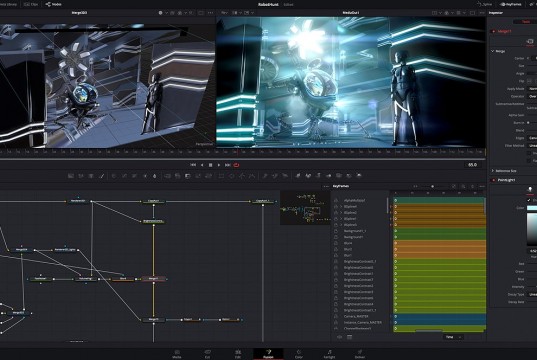Open the Time display dropdown in Keyframes
Image resolution: width=537 pixels, height=360 pixels.
click(x=453, y=337)
